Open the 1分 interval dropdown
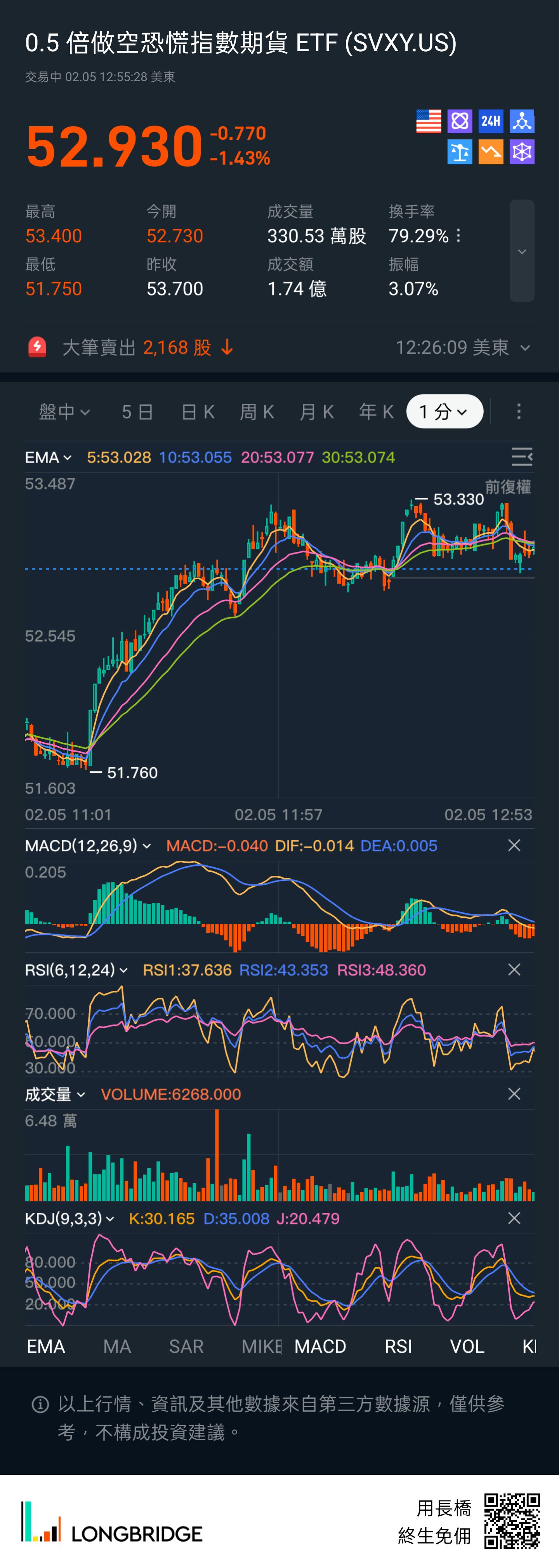The image size is (559, 1568). (444, 412)
